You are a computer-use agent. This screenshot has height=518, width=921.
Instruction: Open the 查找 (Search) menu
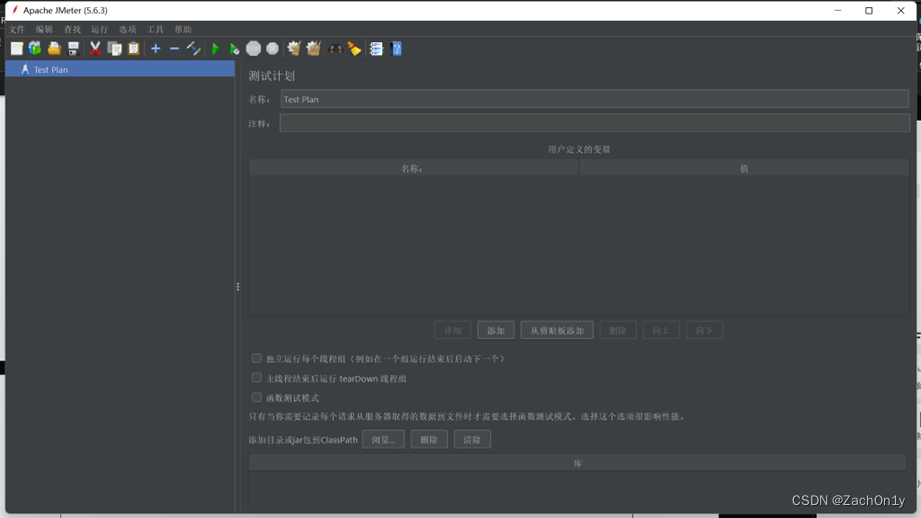(x=72, y=29)
